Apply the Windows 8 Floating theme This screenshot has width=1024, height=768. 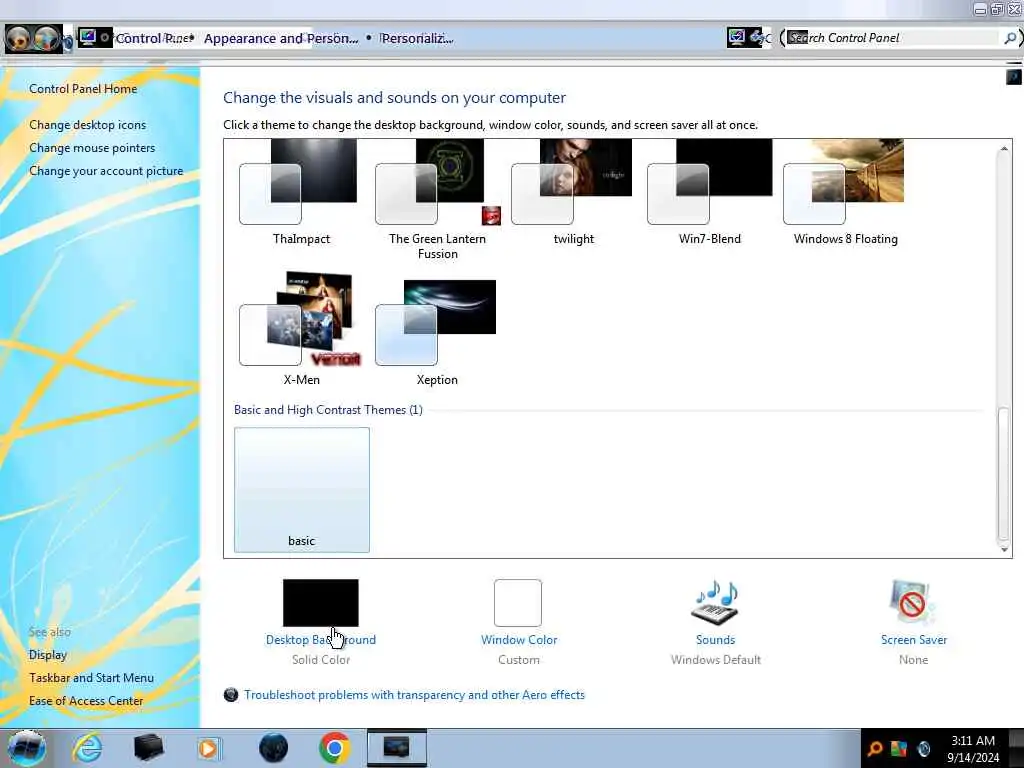845,193
